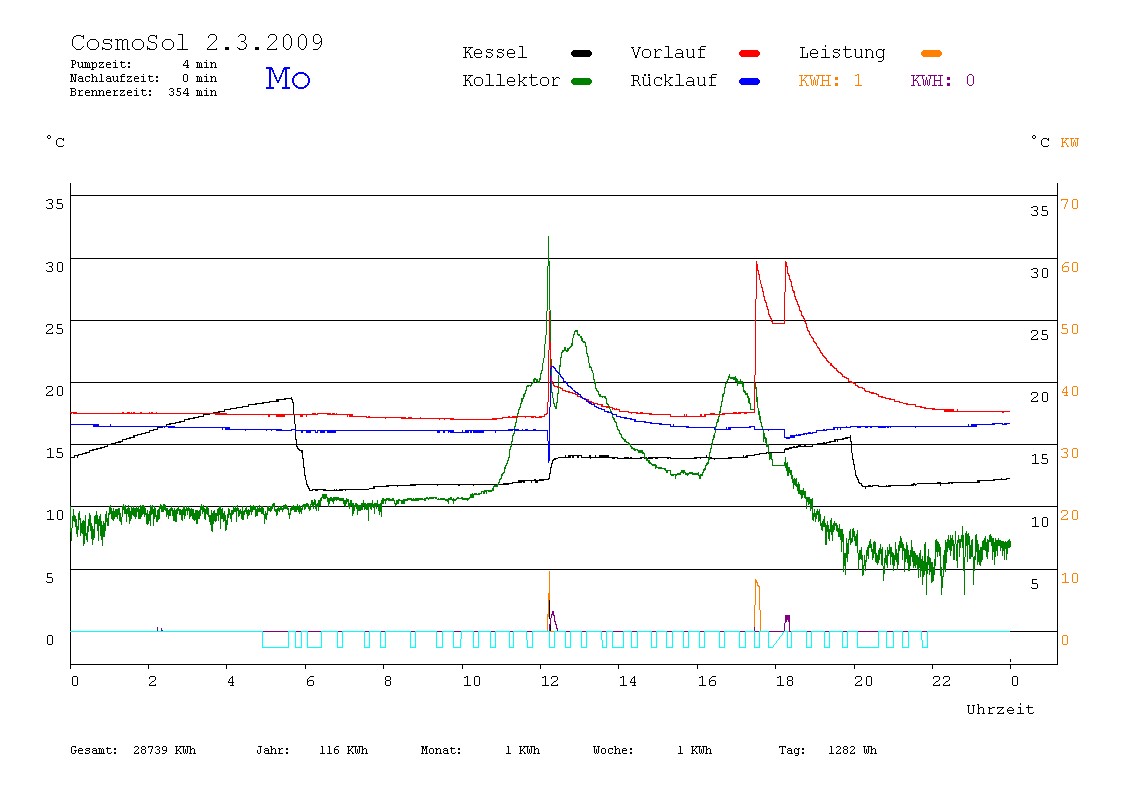
Task: Click the black Kessel legend swatch
Action: pos(581,53)
